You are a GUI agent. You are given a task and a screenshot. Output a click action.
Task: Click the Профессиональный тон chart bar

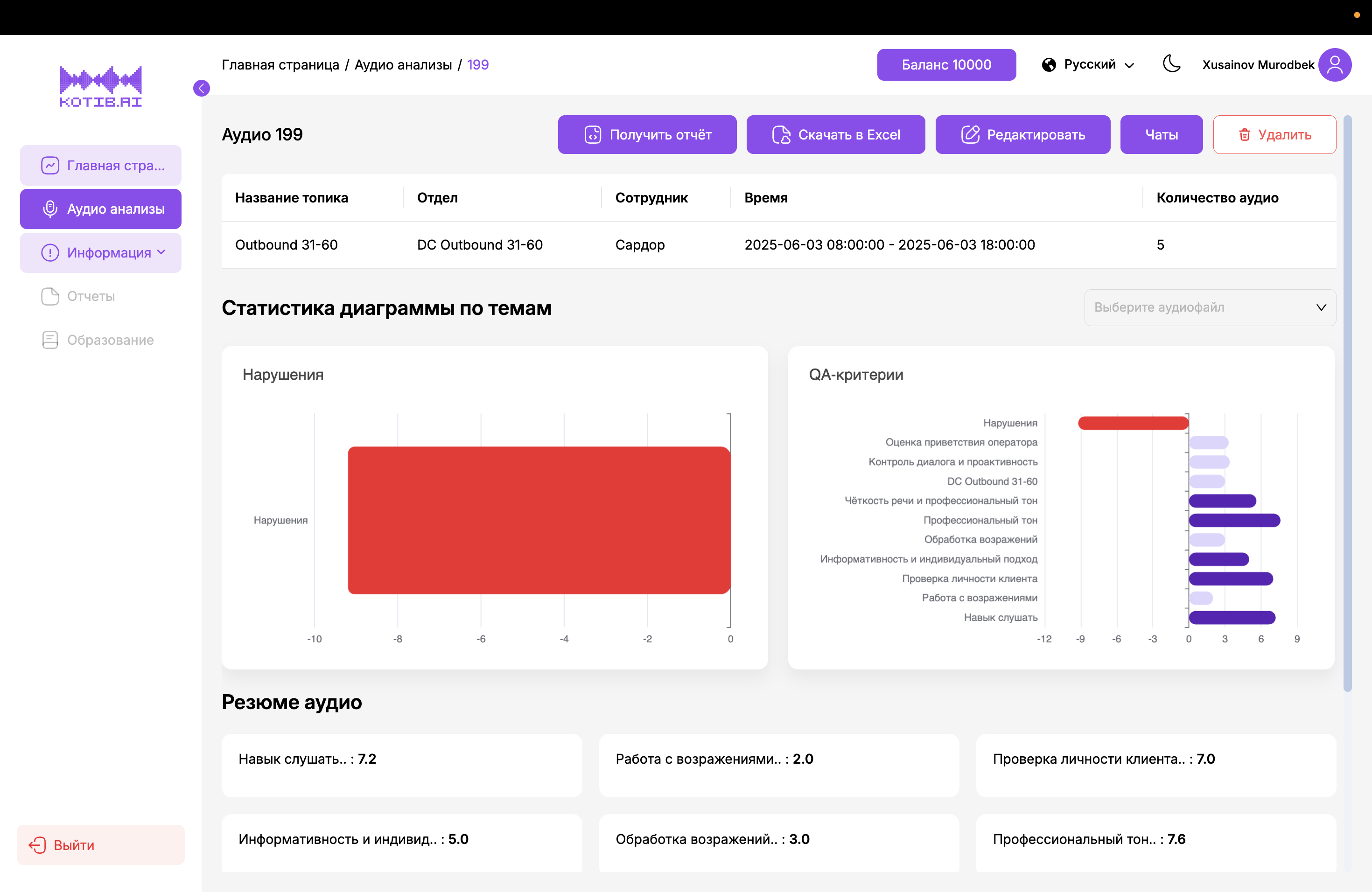1234,520
